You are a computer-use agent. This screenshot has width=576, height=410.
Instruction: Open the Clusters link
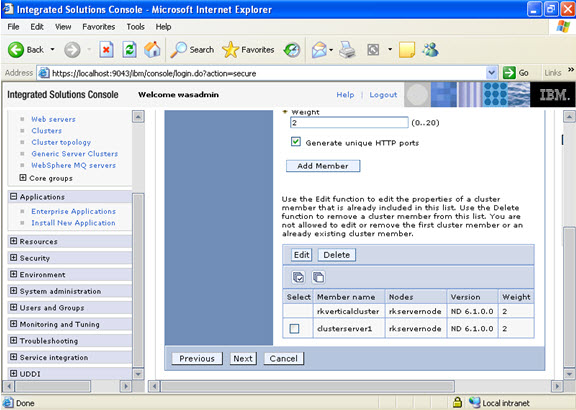coord(47,131)
